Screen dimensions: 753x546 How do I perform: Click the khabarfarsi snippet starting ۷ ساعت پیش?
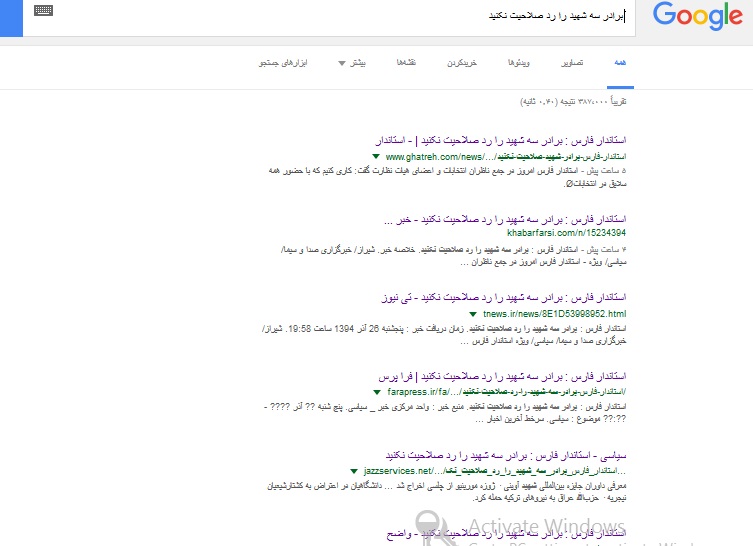pos(453,256)
